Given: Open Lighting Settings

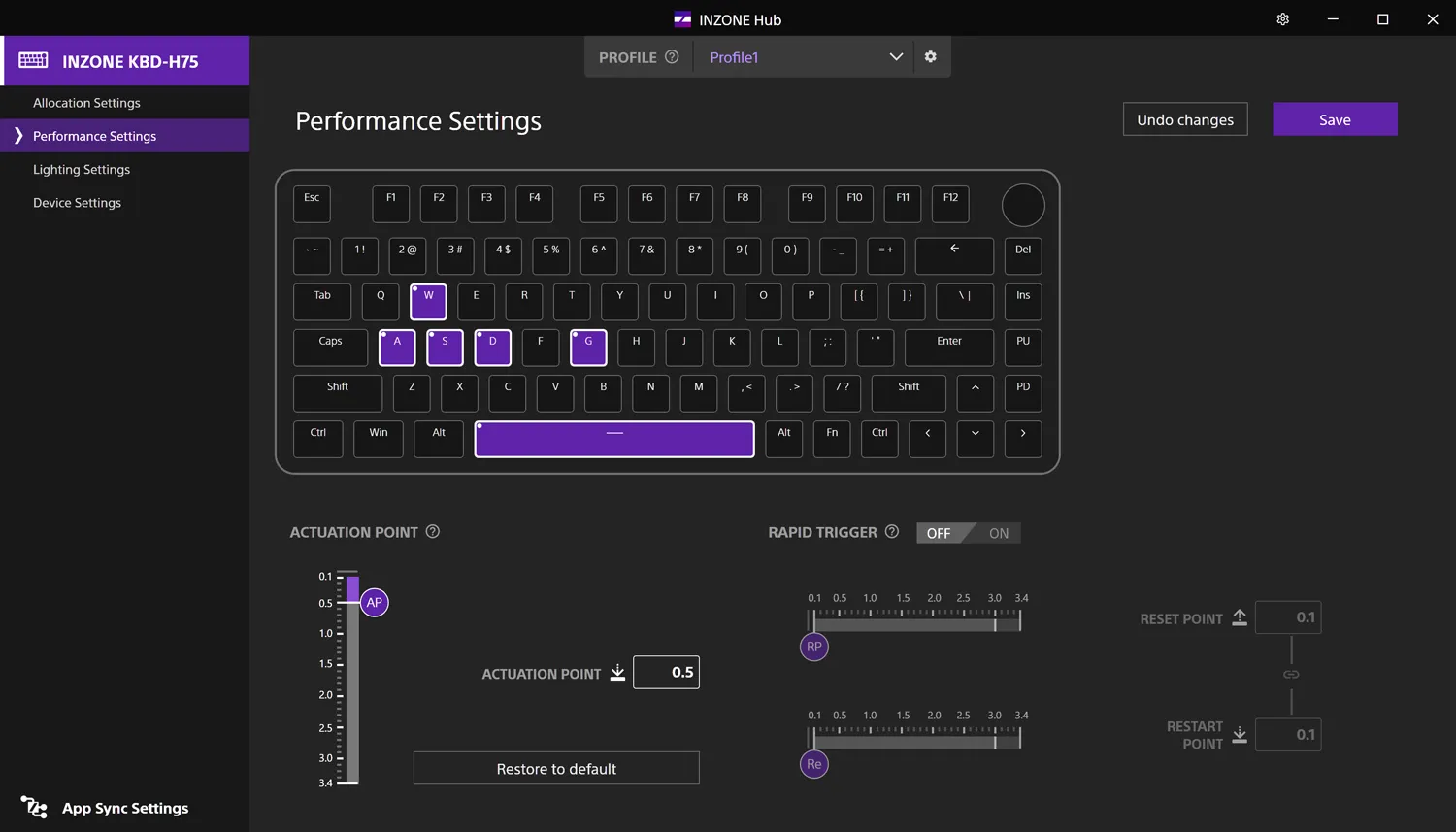Looking at the screenshot, I should [82, 169].
